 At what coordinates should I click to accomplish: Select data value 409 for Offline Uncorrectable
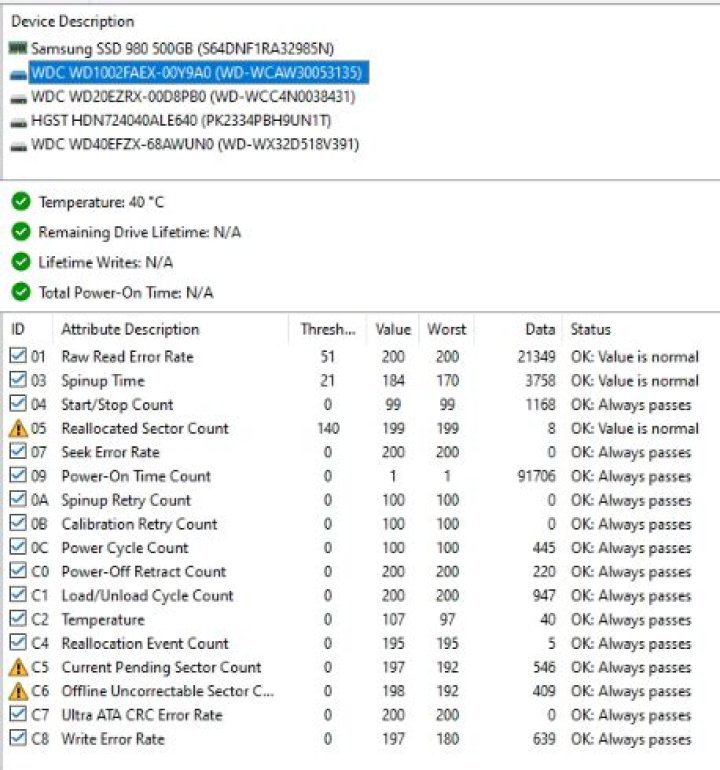(544, 691)
